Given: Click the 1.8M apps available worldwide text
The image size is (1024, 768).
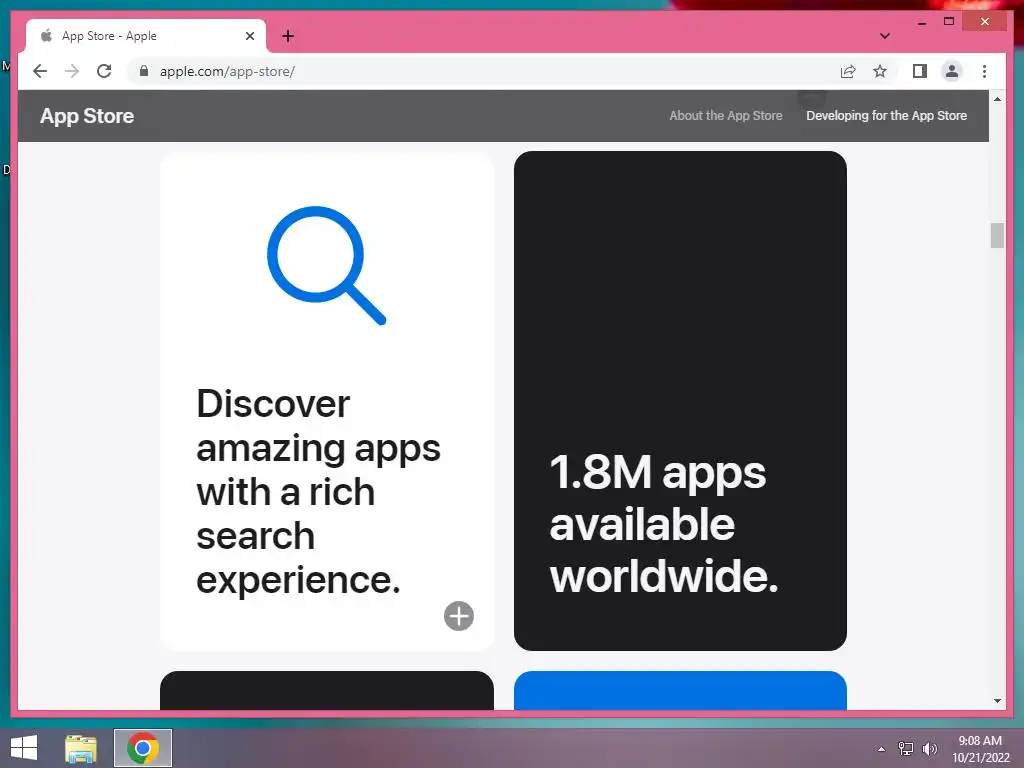Looking at the screenshot, I should click(x=664, y=524).
